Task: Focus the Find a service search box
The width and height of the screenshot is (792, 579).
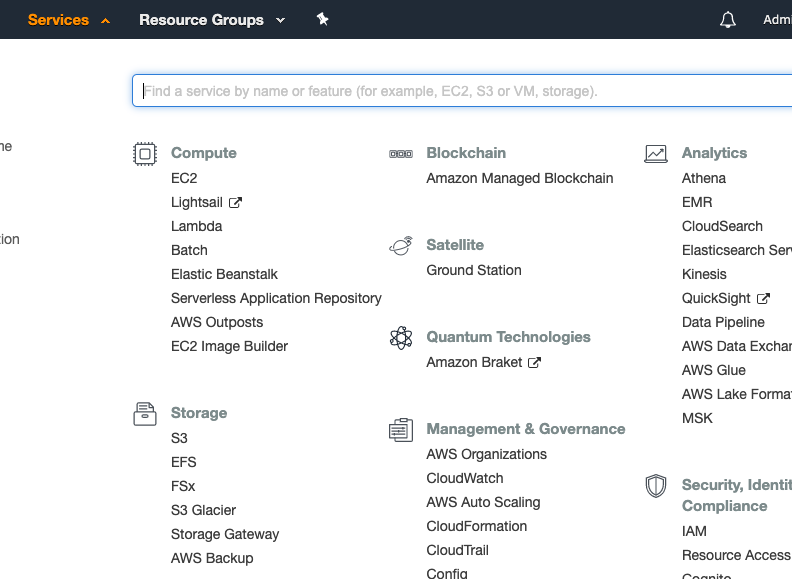Action: pyautogui.click(x=460, y=91)
